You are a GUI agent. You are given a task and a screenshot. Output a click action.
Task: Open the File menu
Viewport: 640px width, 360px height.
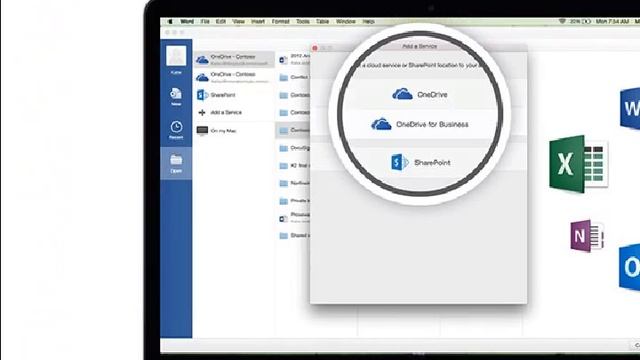click(205, 22)
